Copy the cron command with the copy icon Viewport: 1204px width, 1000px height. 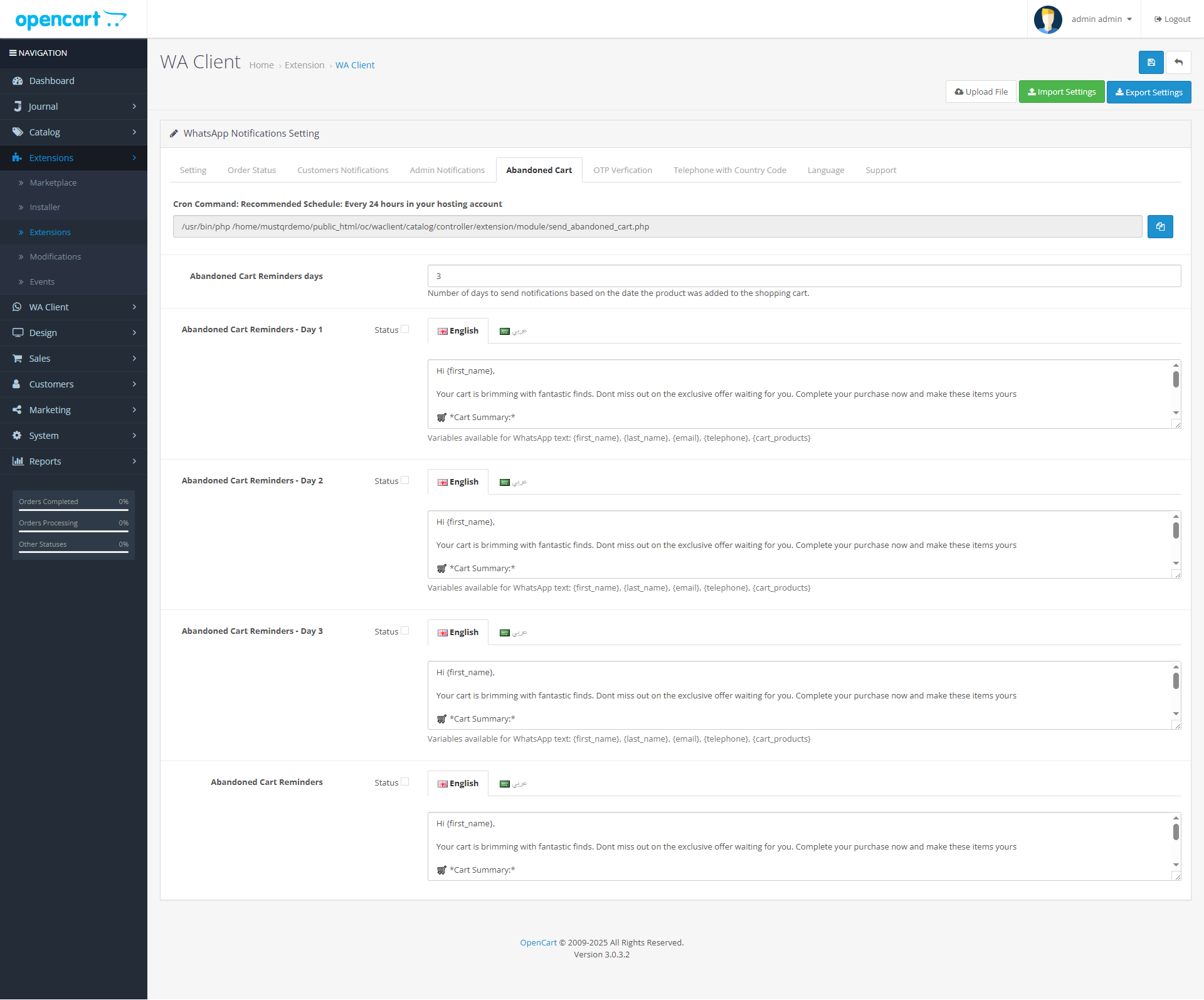pos(1160,227)
